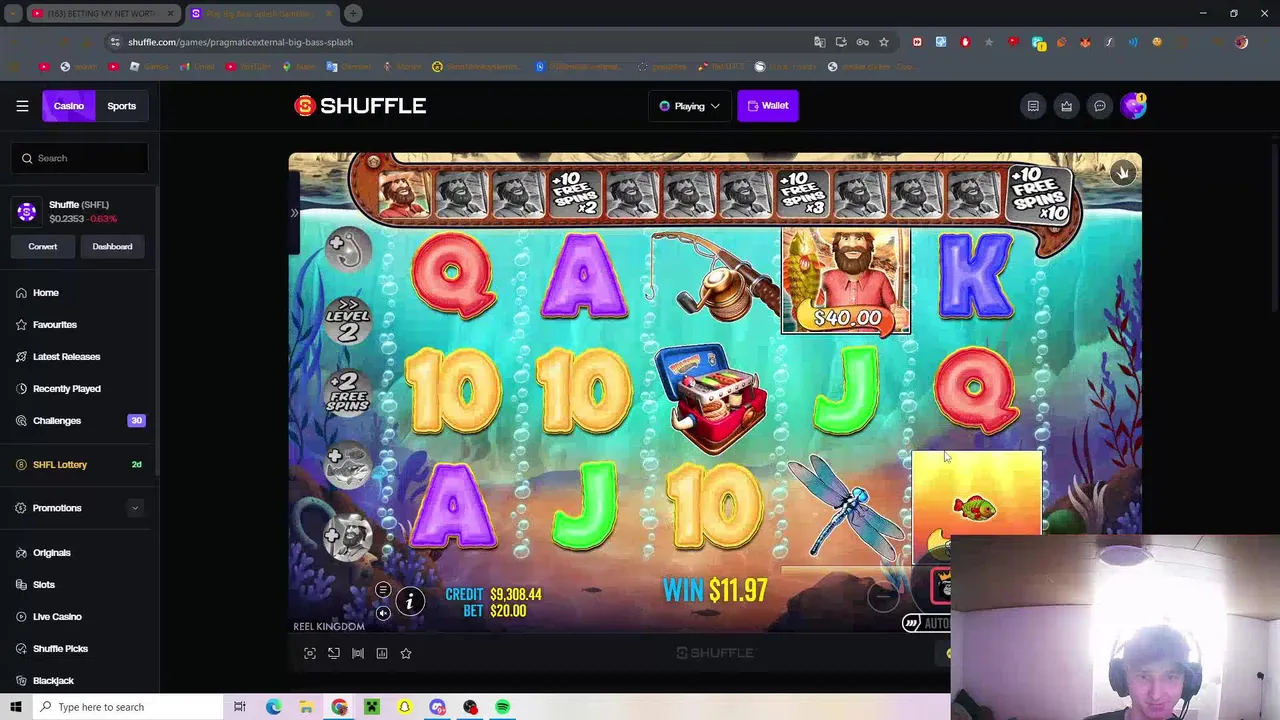Click the extra fisherman modifier icon
Viewport: 1280px width, 720px height.
(348, 538)
